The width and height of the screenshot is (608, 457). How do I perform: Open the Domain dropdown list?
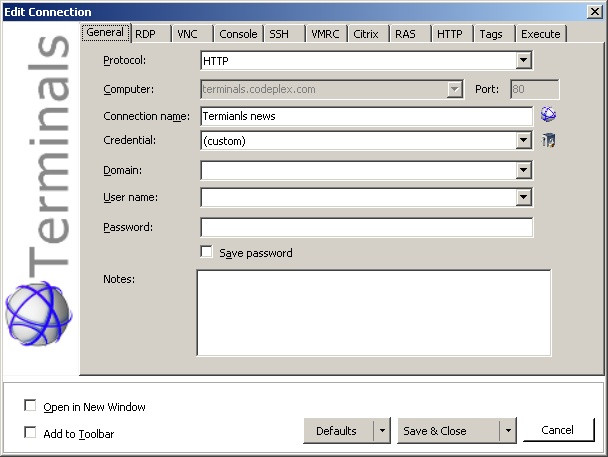point(523,170)
